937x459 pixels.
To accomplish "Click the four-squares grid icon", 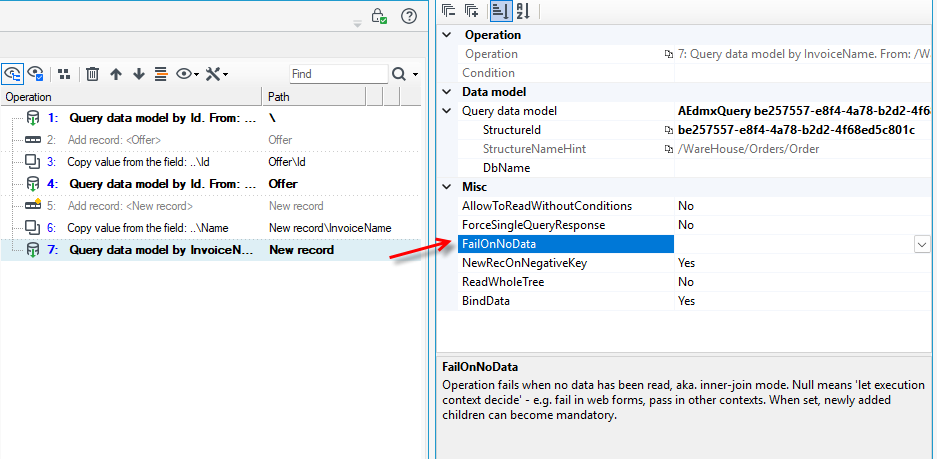I will [x=64, y=74].
